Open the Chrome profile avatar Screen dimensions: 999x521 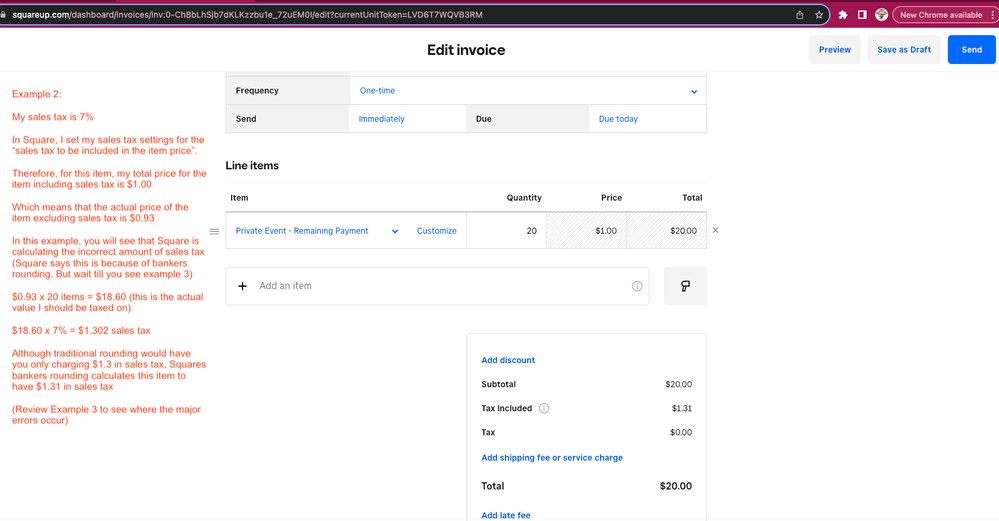point(881,15)
